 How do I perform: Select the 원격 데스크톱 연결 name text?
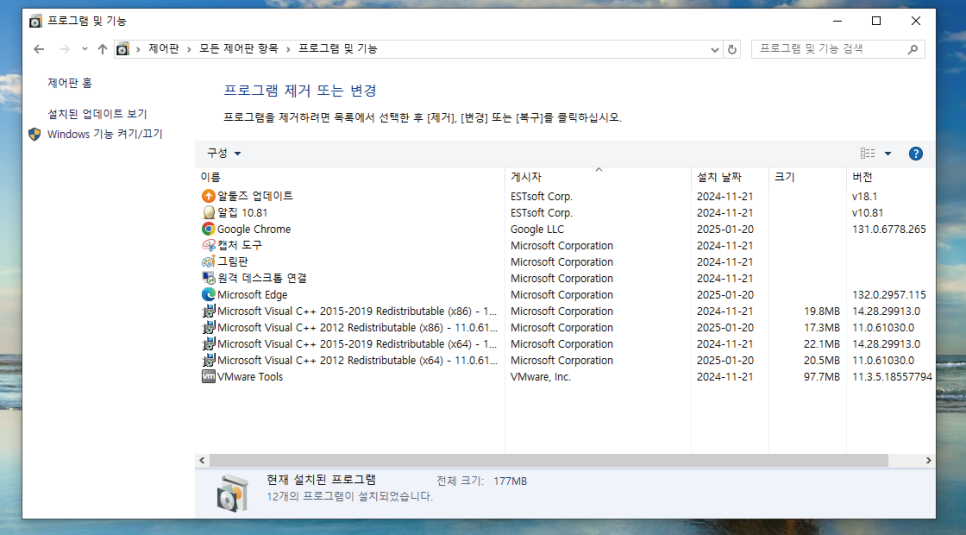click(262, 278)
